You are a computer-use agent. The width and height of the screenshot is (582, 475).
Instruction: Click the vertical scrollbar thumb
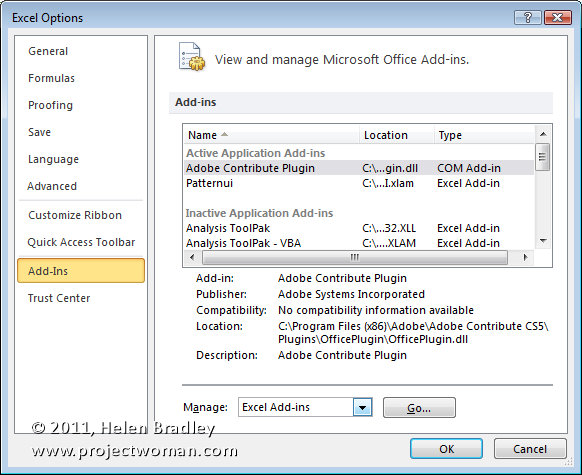coord(543,157)
